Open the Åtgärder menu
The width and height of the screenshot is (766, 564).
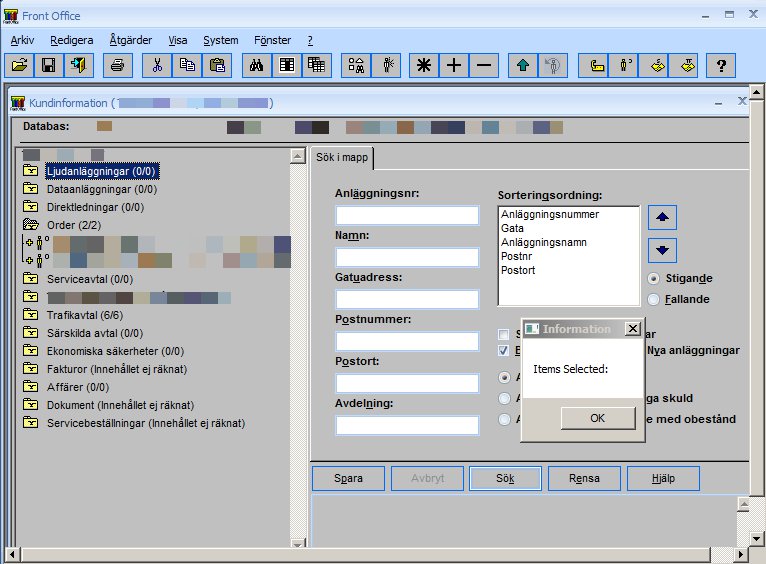point(130,40)
